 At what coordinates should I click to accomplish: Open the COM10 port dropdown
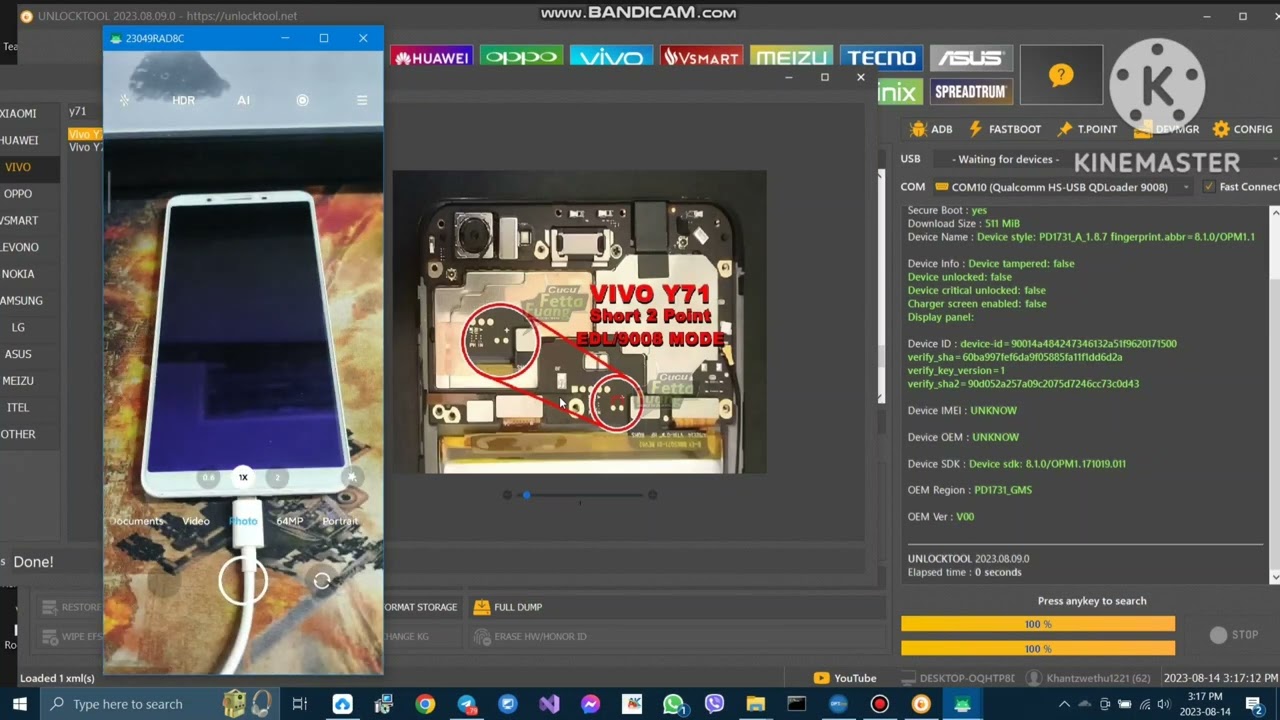[1063, 187]
